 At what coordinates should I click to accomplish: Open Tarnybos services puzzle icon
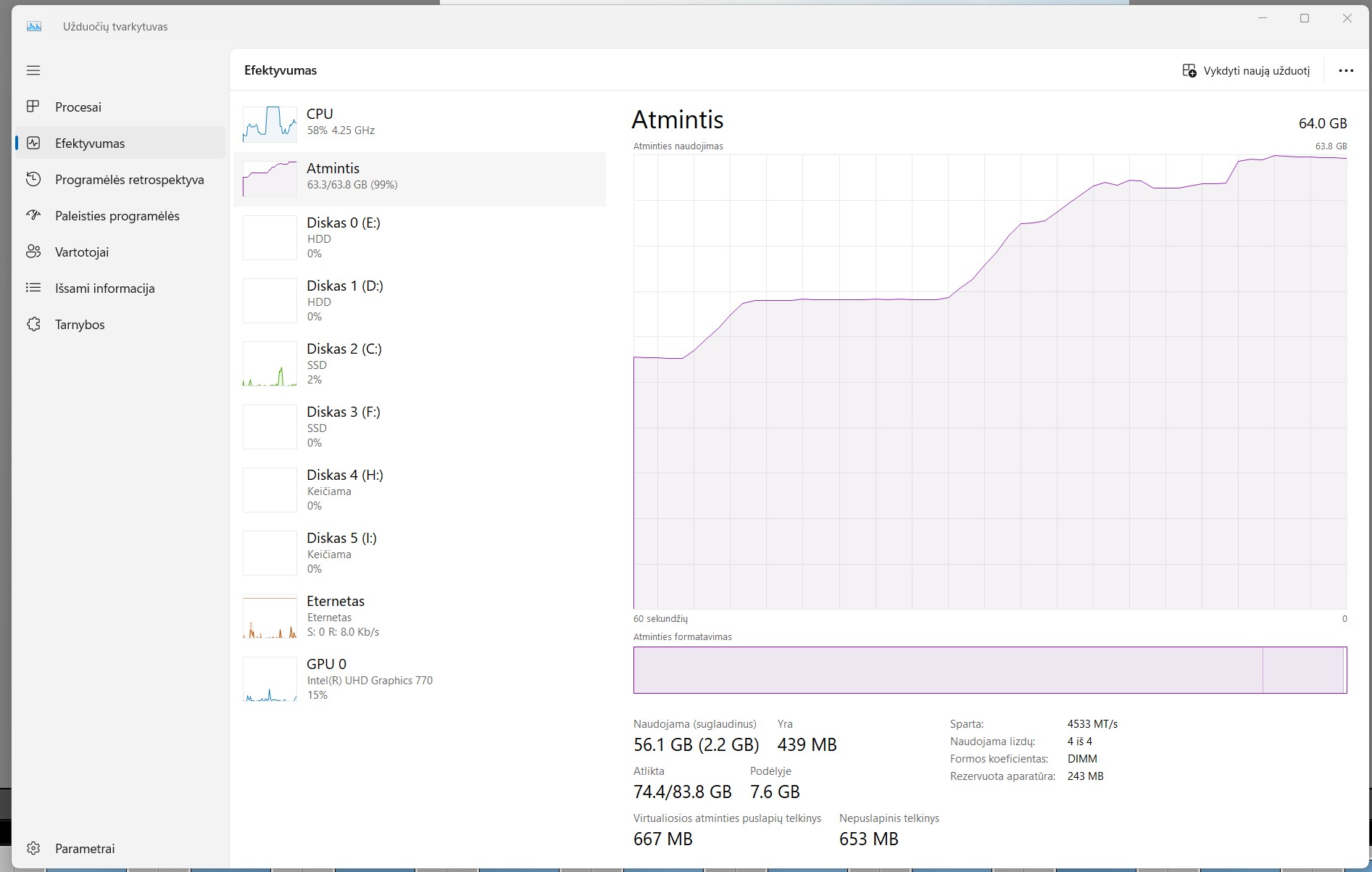pyautogui.click(x=33, y=324)
